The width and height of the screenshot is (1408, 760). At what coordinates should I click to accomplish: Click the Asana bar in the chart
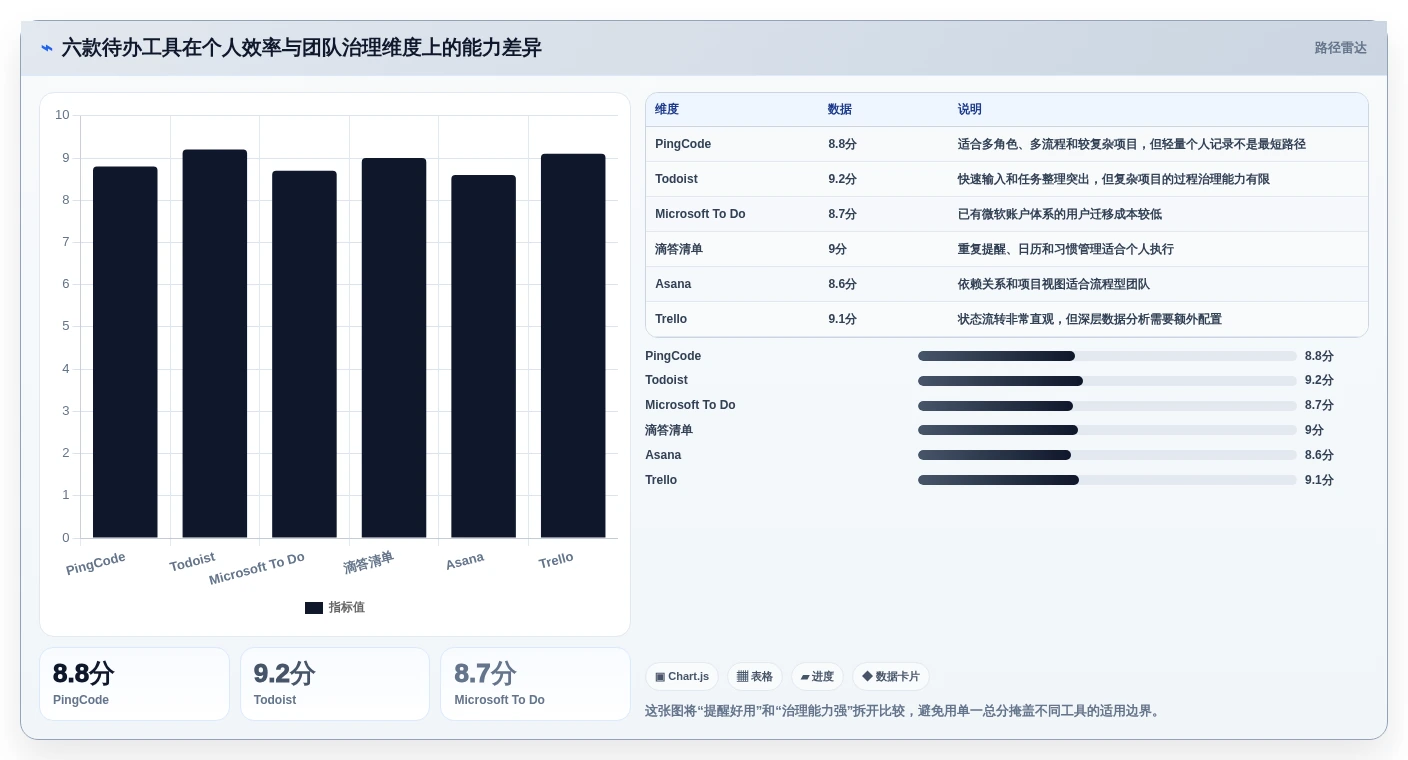pos(483,357)
